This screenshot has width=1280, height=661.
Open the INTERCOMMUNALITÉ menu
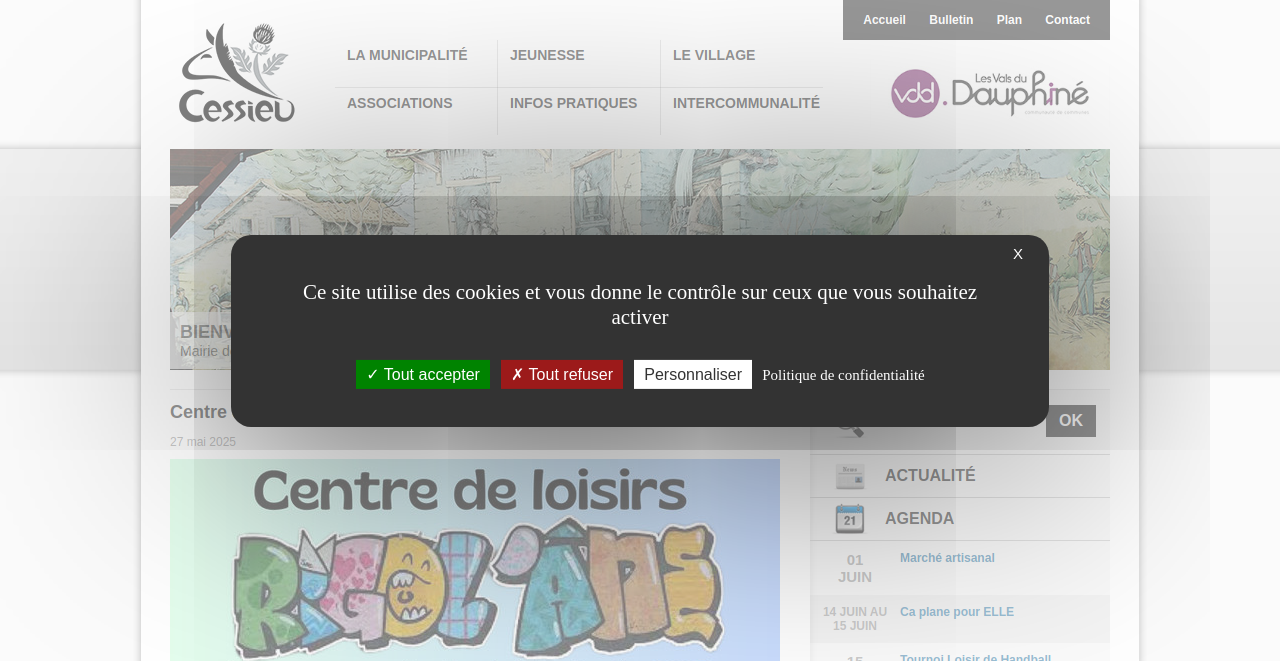(746, 102)
